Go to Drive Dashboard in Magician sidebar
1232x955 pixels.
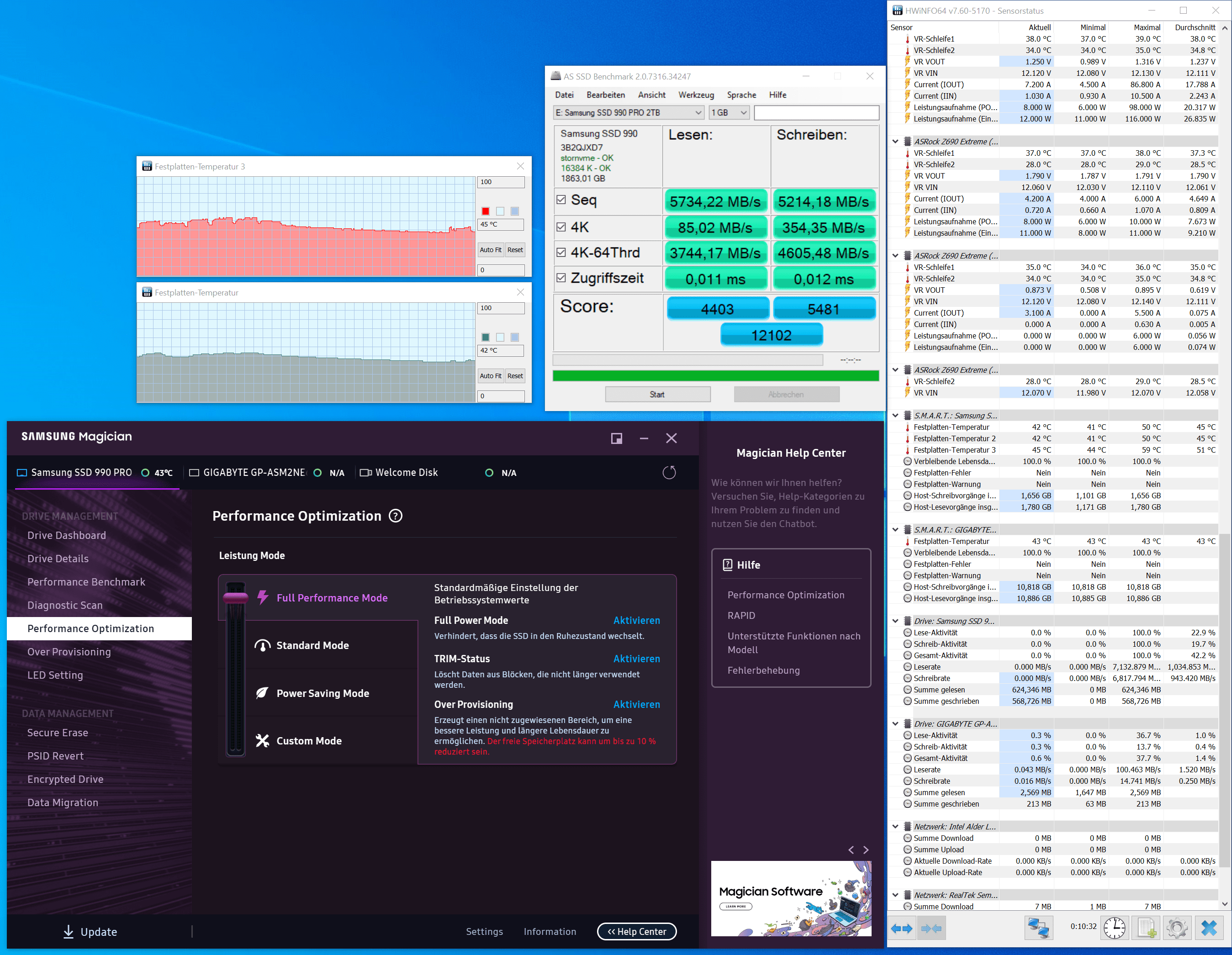pyautogui.click(x=67, y=535)
